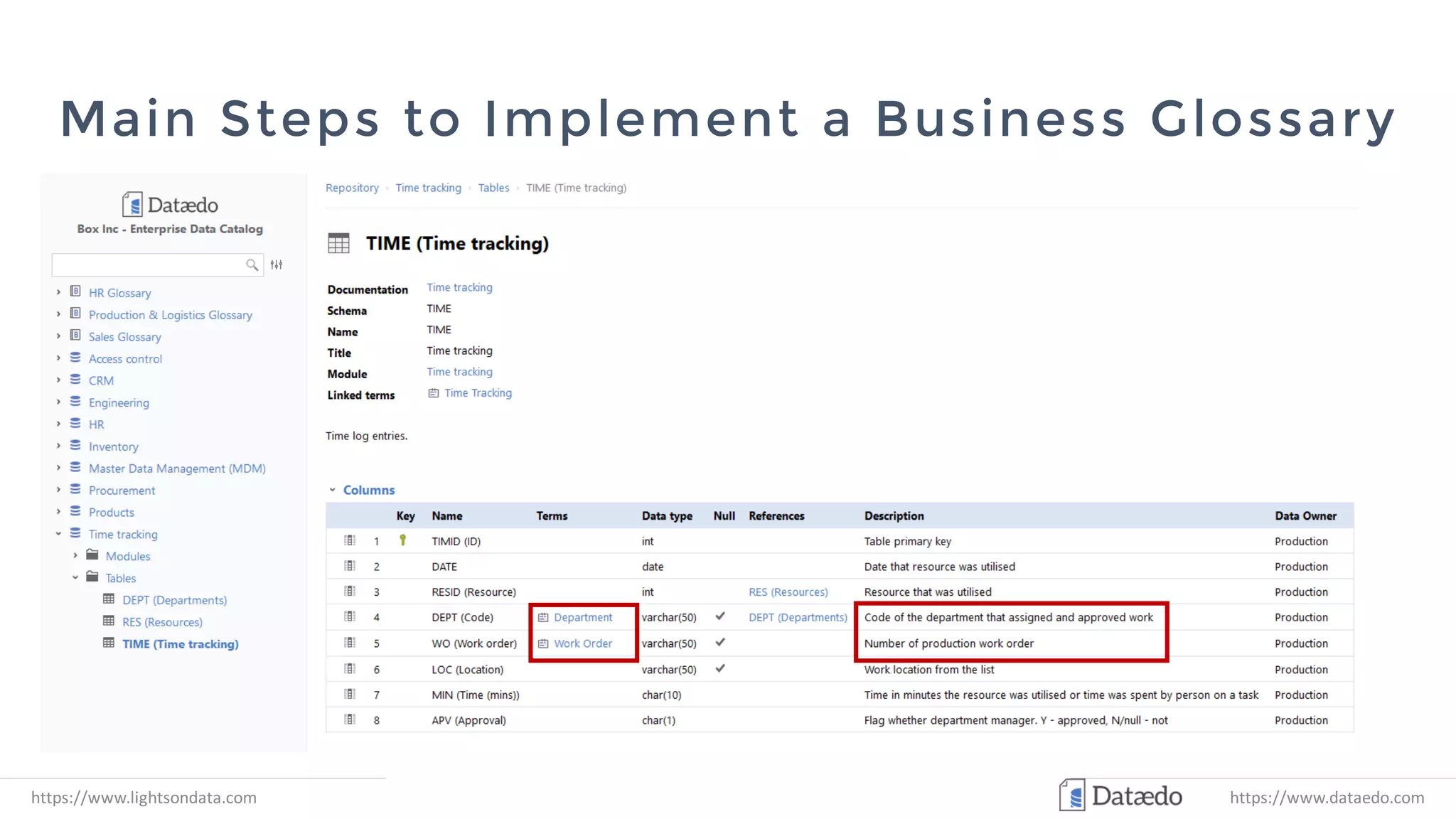Viewport: 1456px width, 819px height.
Task: Click the term icon next to Department
Action: [543, 617]
